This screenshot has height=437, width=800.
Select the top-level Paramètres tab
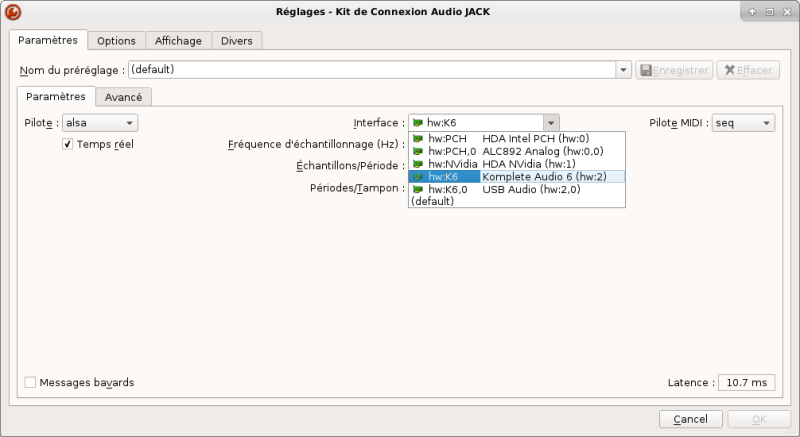48,40
